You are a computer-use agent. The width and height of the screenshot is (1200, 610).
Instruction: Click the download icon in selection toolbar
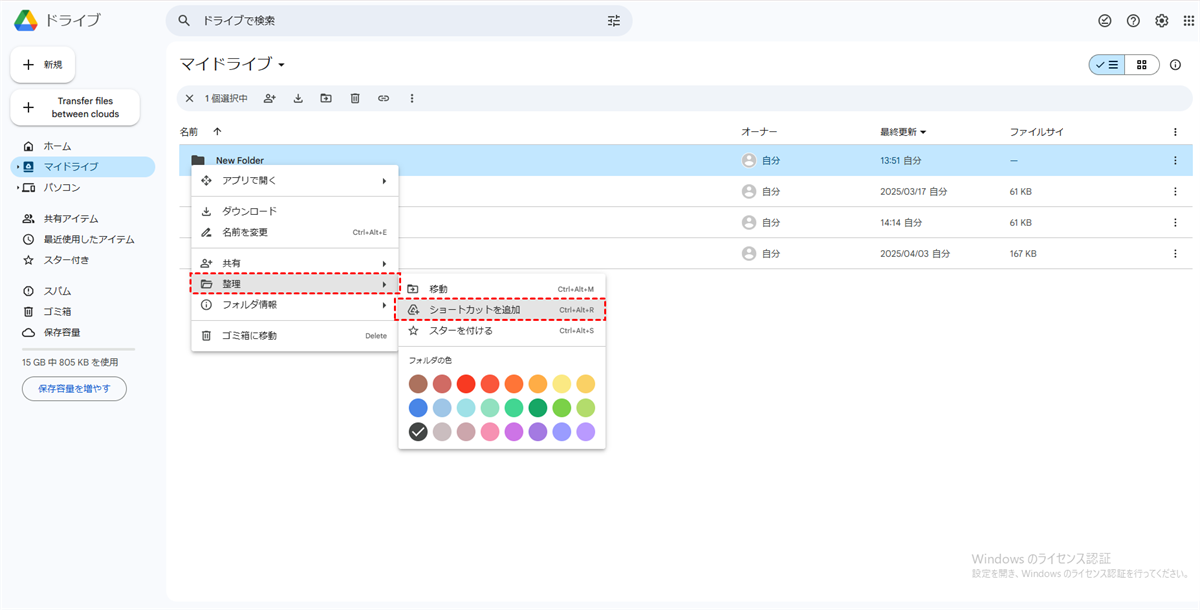click(298, 98)
